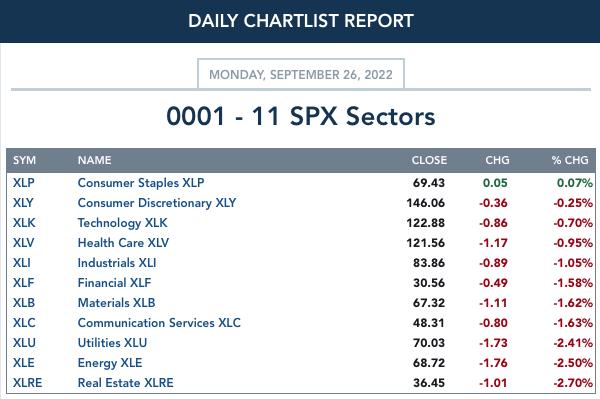Sort by the % CHG column header
600x399 pixels.
570,160
